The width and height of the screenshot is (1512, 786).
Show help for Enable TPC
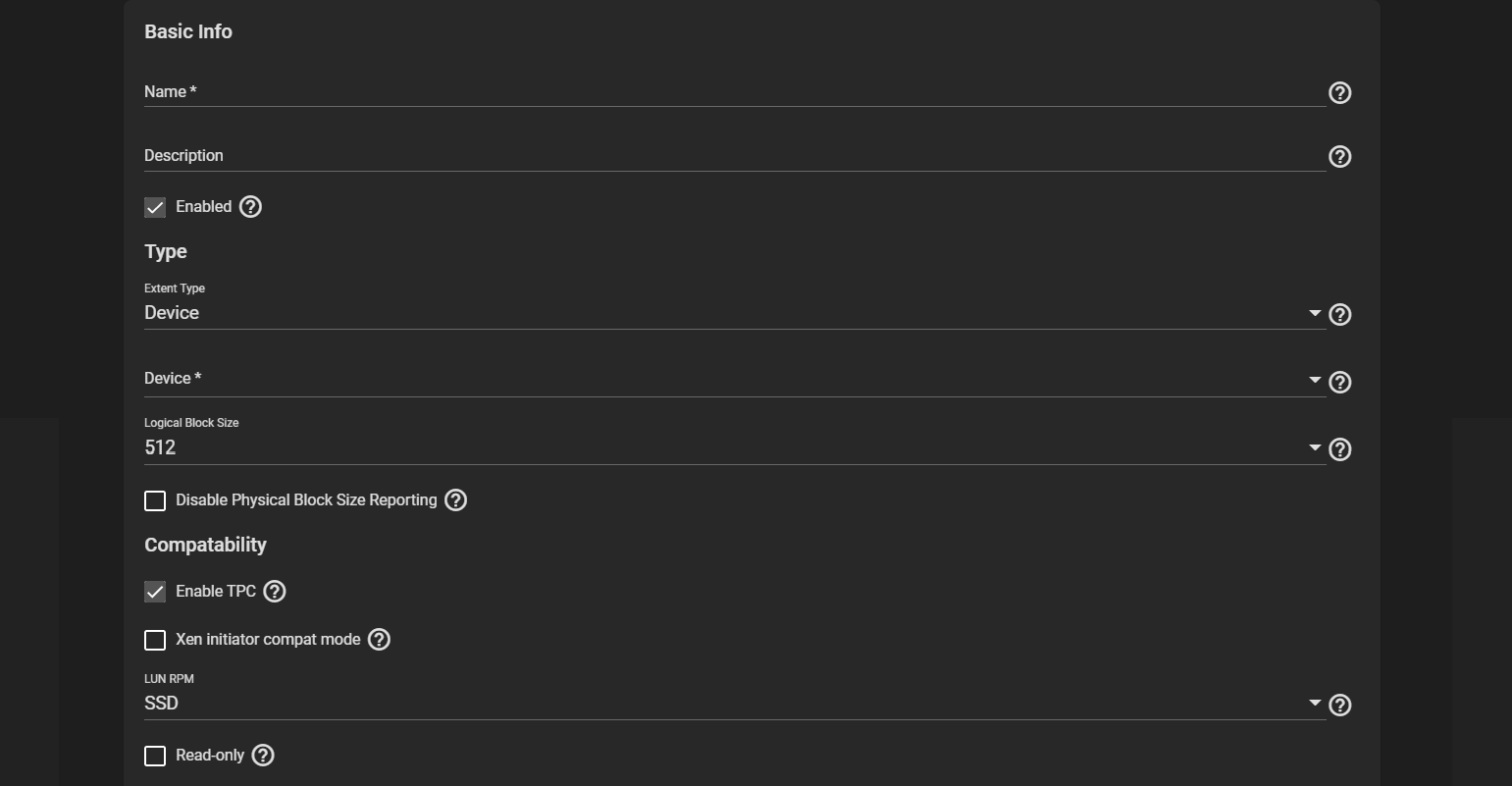[x=275, y=592]
